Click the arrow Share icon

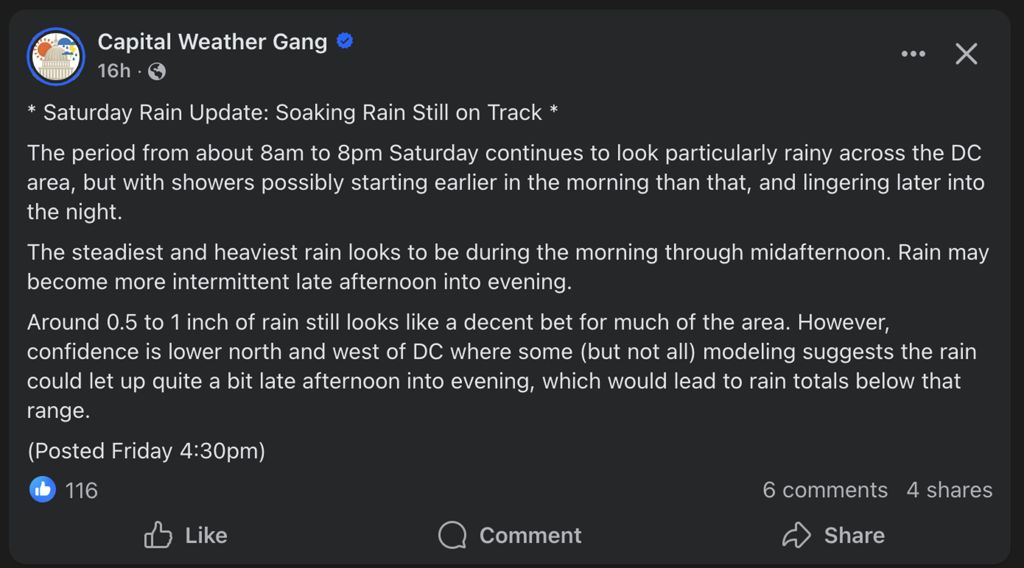point(796,535)
